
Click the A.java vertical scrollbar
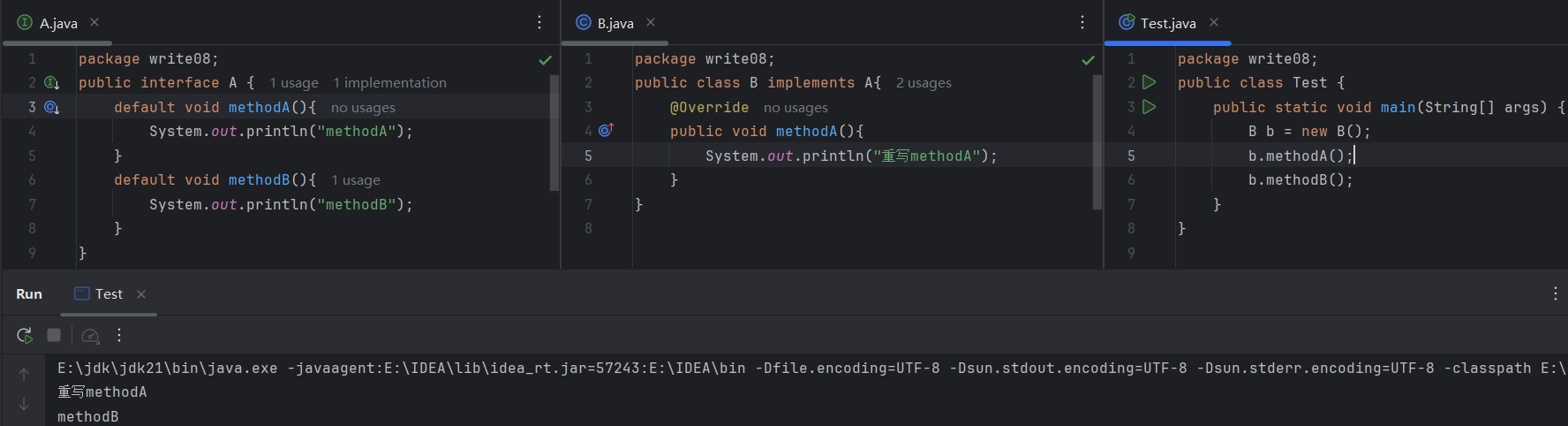554,133
